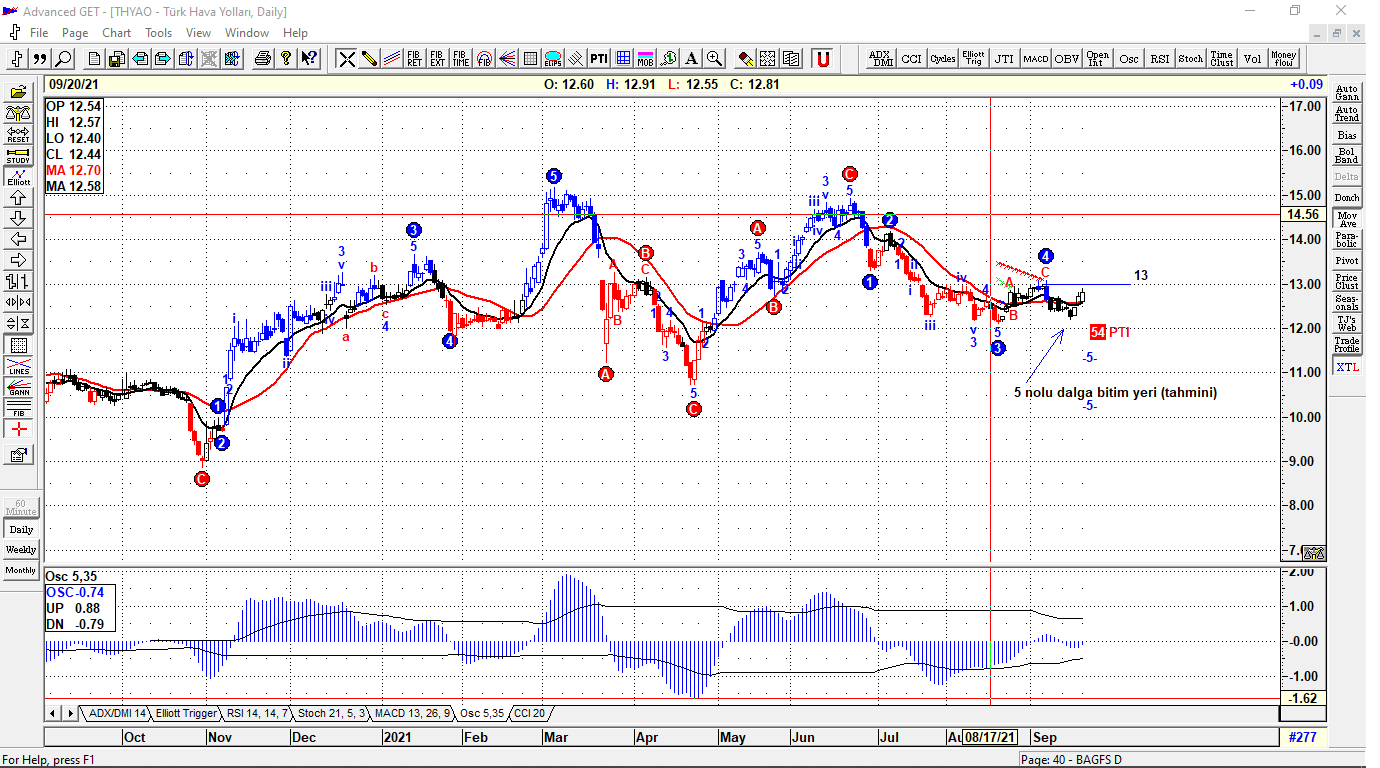Click the Seasonals button

[x=1347, y=303]
